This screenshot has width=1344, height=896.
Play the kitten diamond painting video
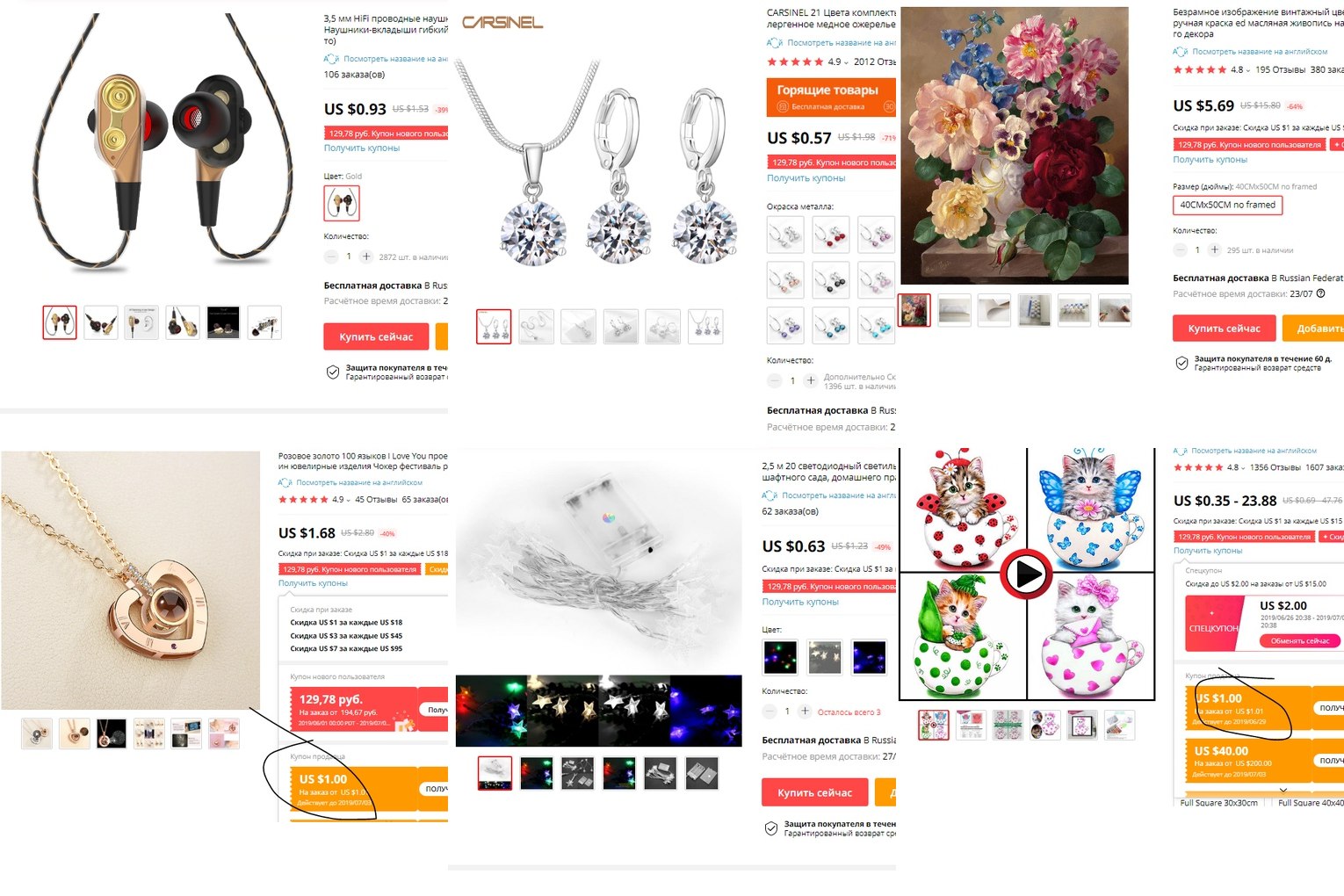click(x=1026, y=574)
